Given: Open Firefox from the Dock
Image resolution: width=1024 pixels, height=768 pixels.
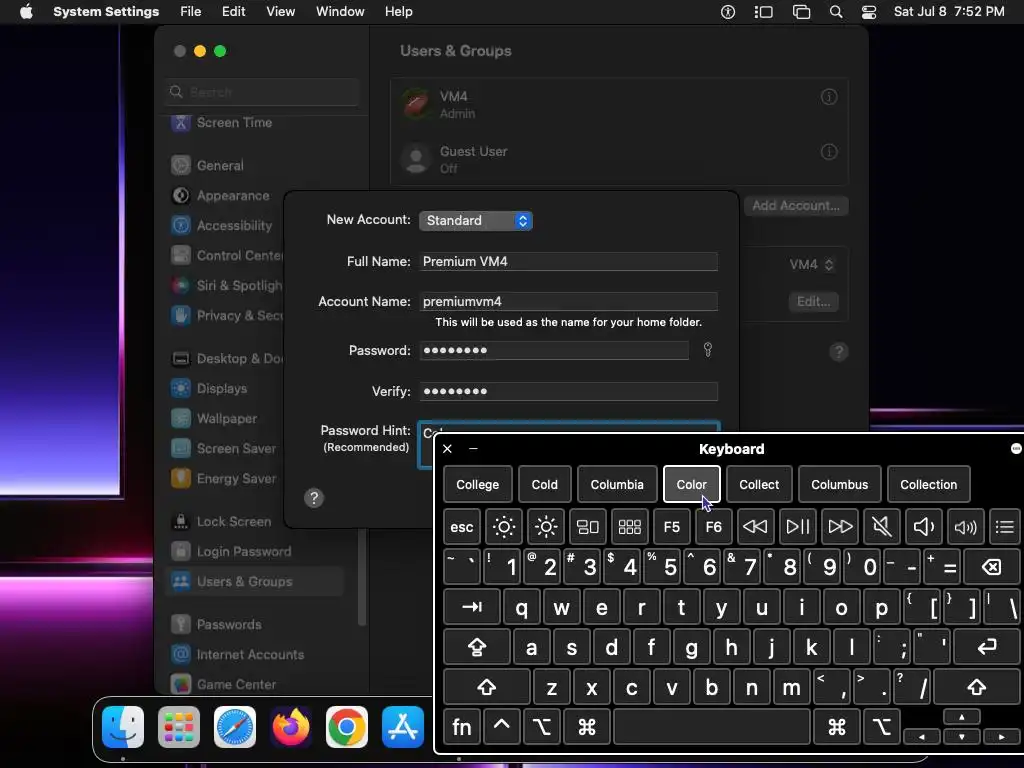Looking at the screenshot, I should click(x=291, y=727).
